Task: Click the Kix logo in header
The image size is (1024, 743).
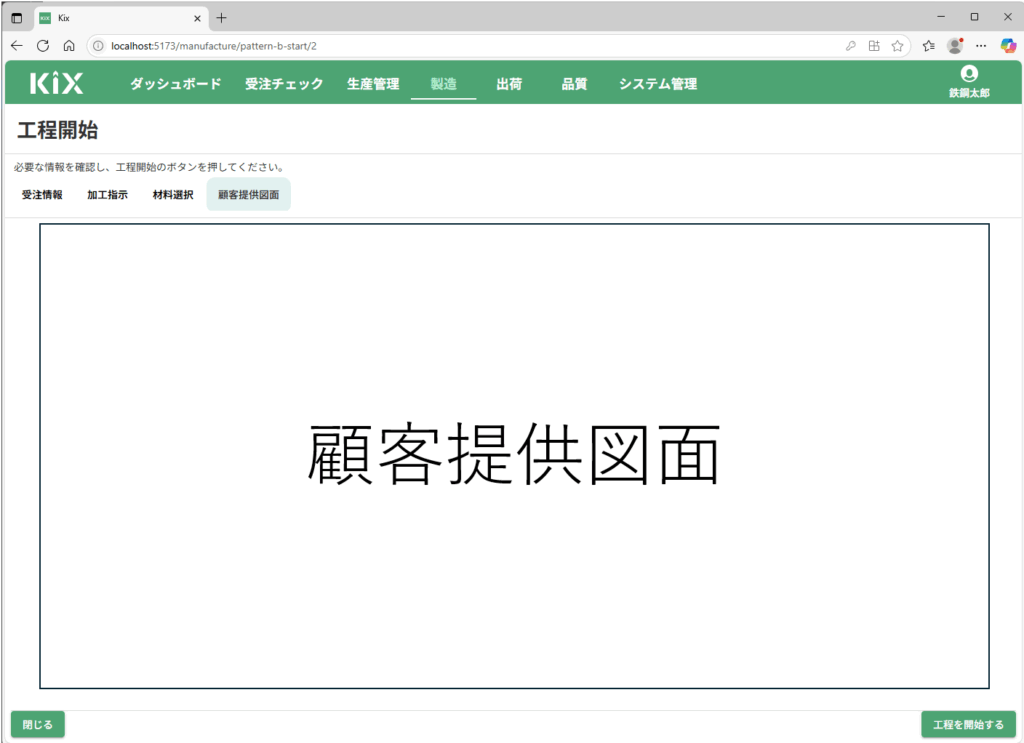Action: tap(56, 84)
